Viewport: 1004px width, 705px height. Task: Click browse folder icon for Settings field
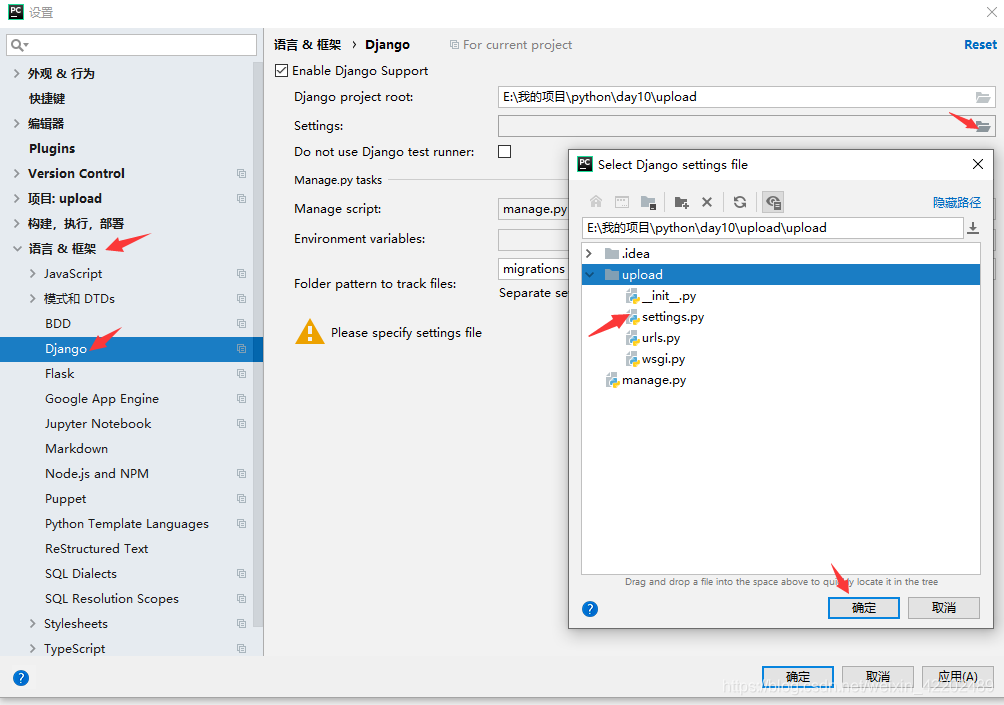(x=983, y=126)
